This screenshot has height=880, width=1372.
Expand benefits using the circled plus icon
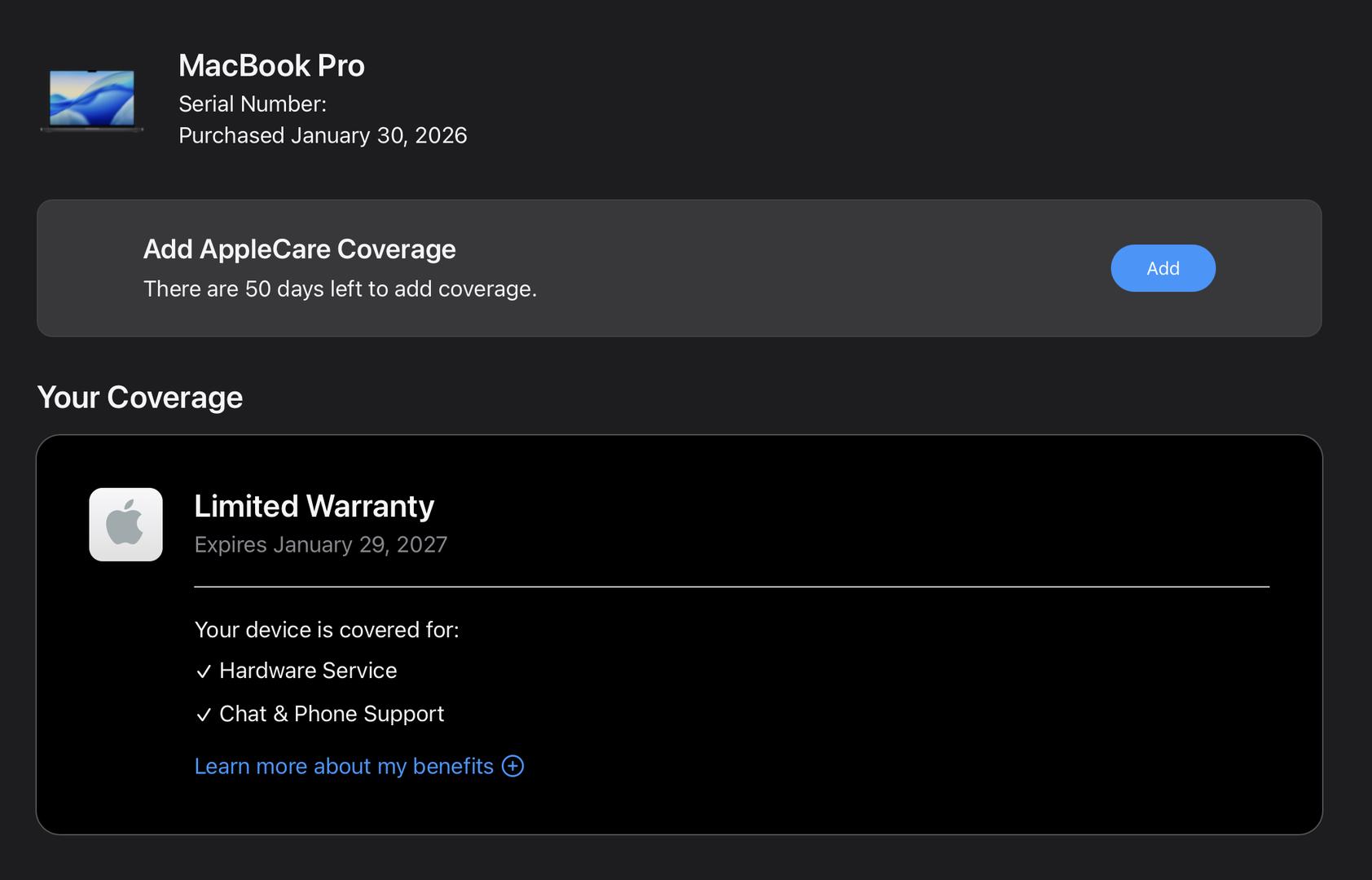(512, 766)
